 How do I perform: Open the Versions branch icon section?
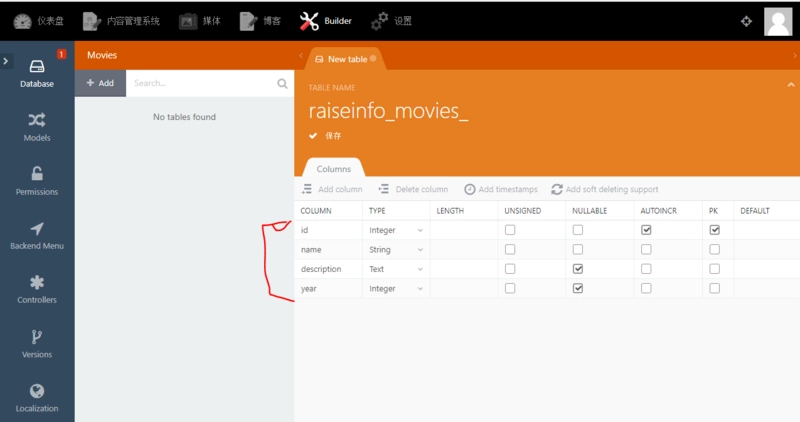tap(37, 344)
